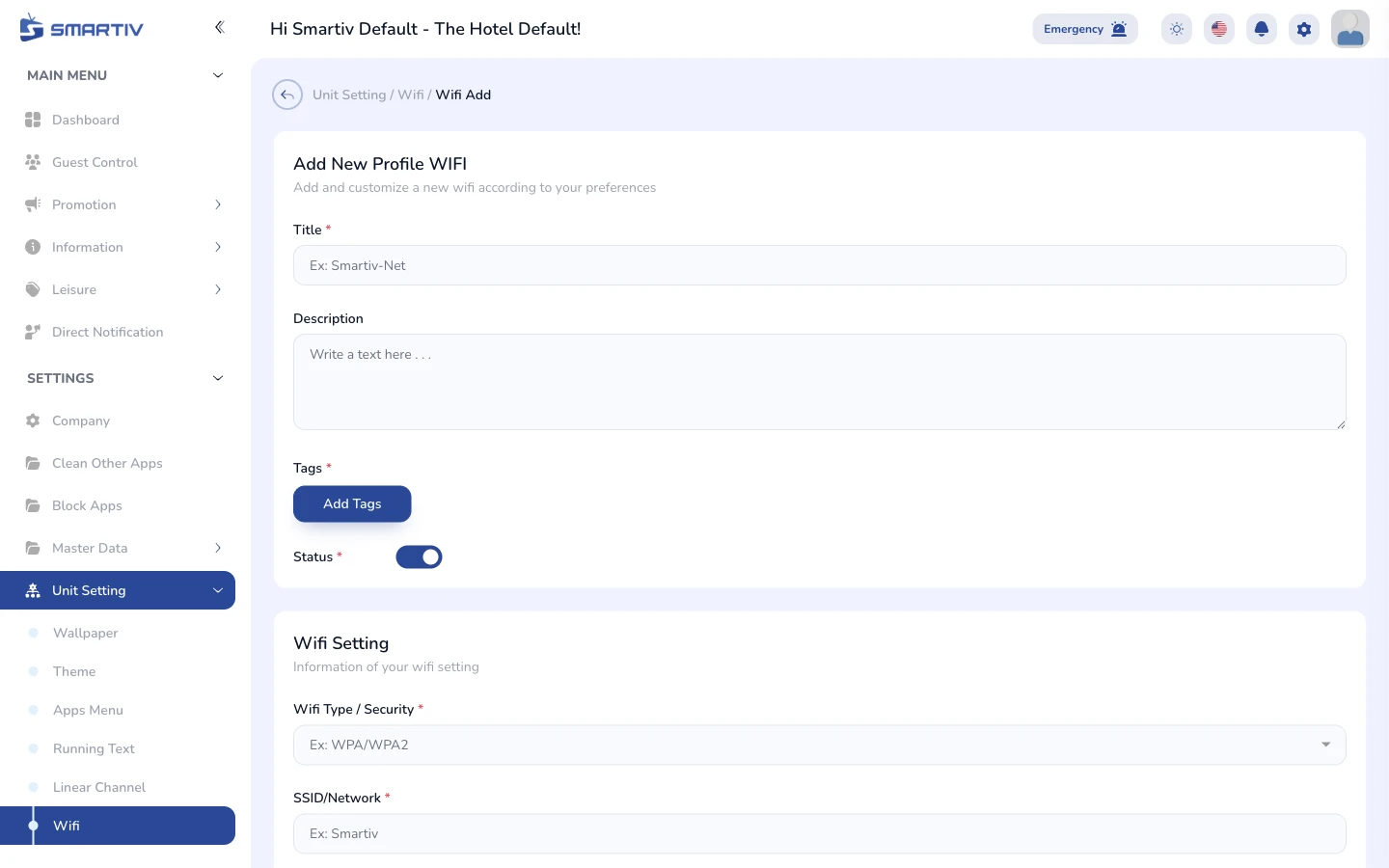Image resolution: width=1389 pixels, height=868 pixels.
Task: Click the Guest Control people icon
Action: pyautogui.click(x=33, y=162)
